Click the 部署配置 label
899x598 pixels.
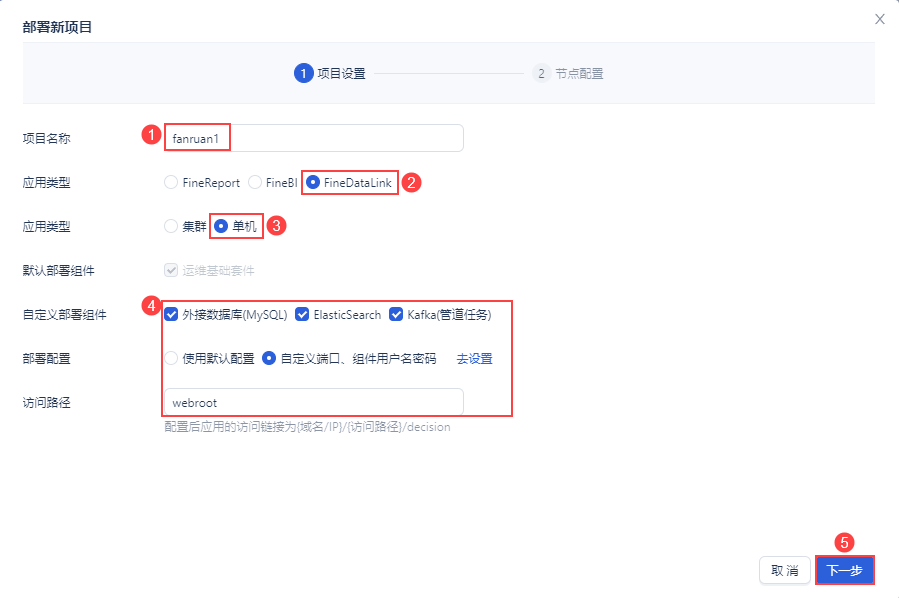[46, 359]
